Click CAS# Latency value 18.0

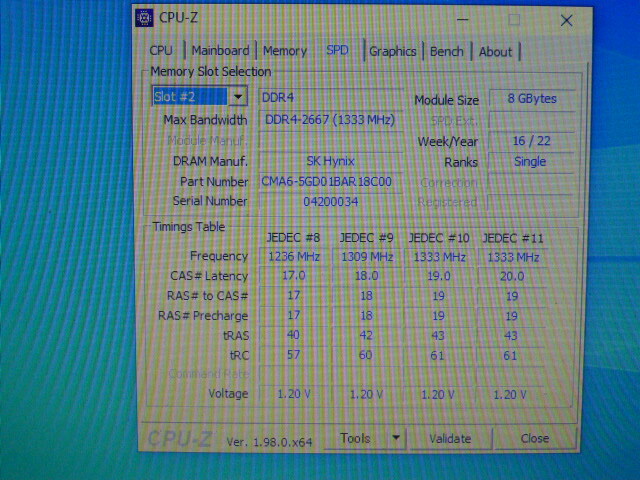pos(367,276)
